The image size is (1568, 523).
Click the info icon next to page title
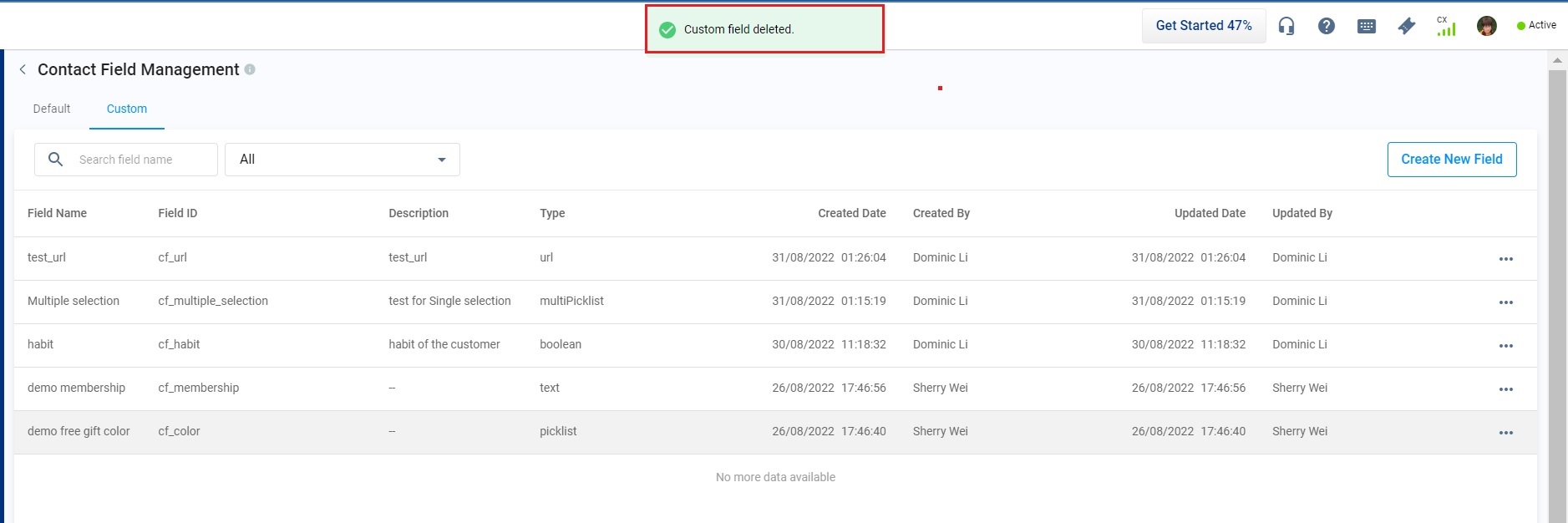250,70
